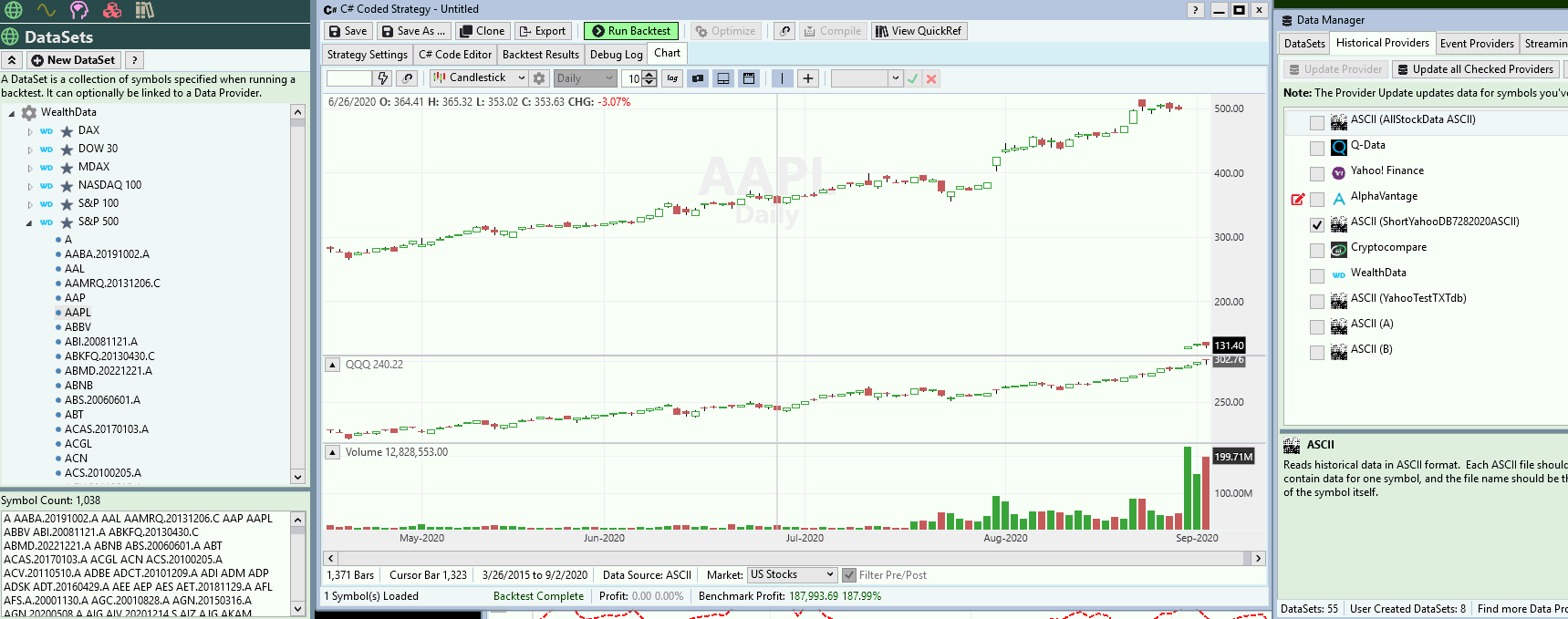Toggle the chart window header icon
1568x619 pixels.
(x=749, y=78)
